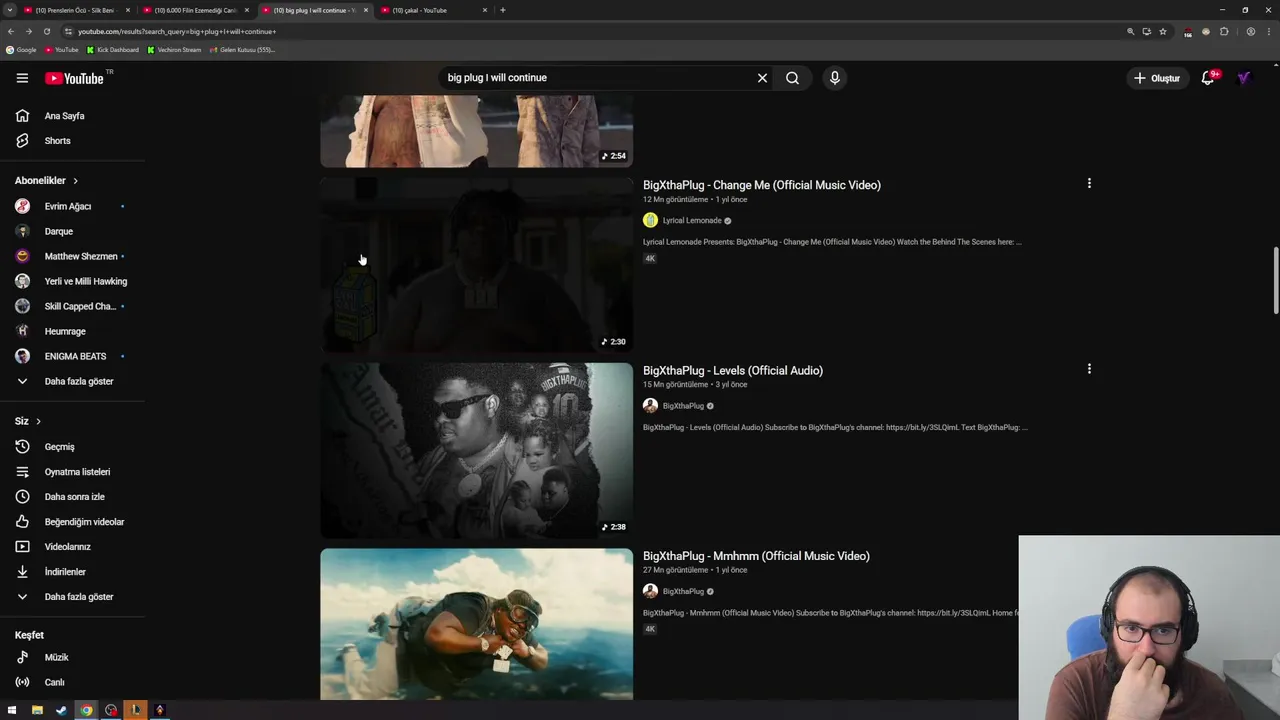Click the magnifier search button
Viewport: 1280px width, 720px height.
pos(792,78)
